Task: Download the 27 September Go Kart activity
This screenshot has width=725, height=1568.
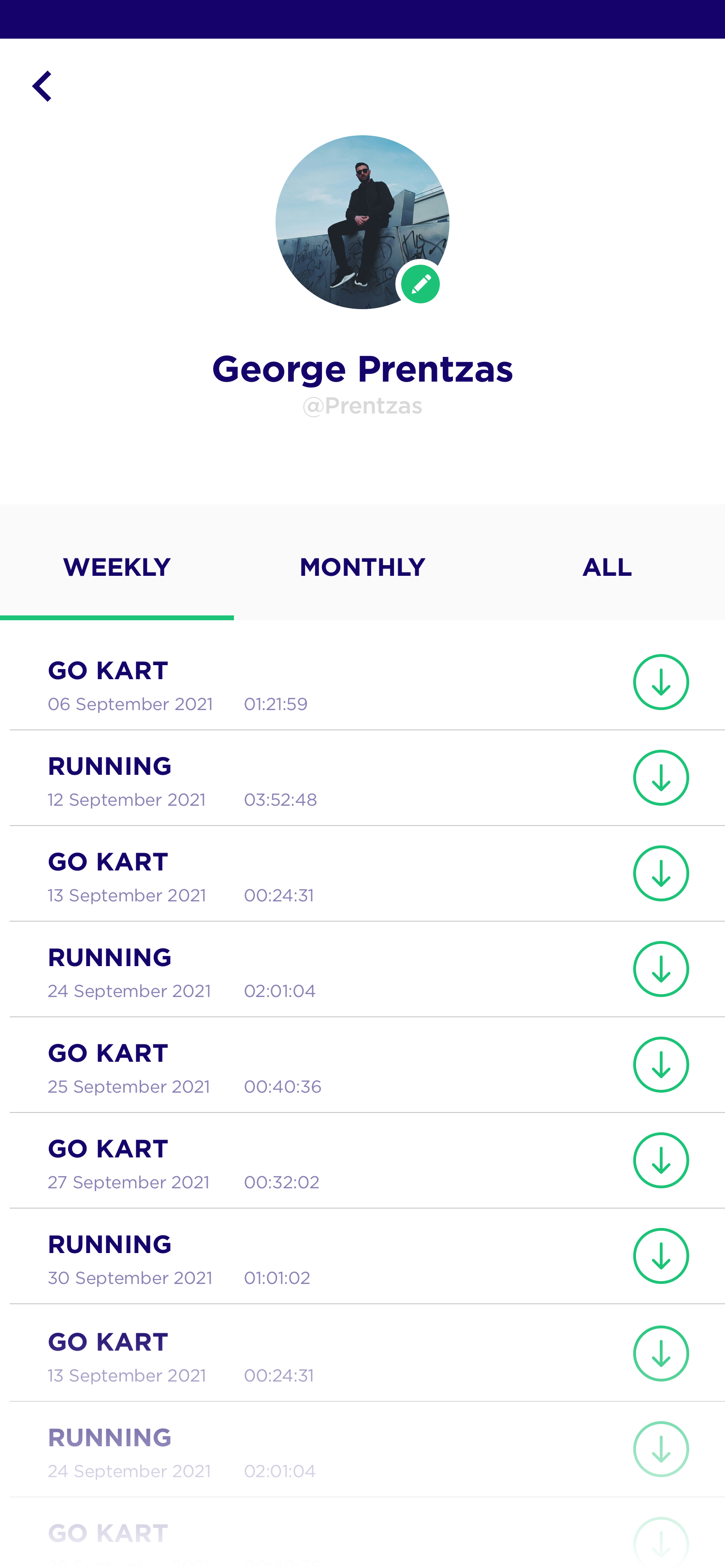Action: (x=660, y=1160)
